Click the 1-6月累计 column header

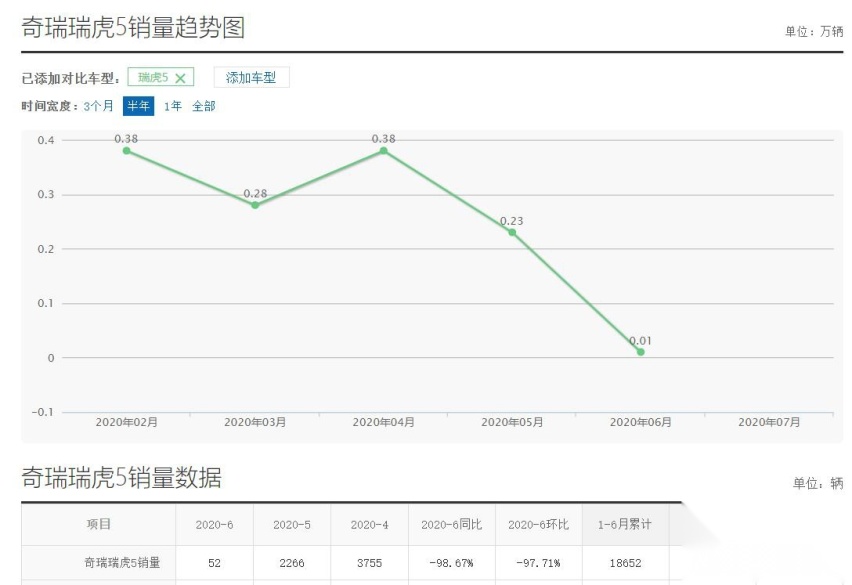(625, 525)
